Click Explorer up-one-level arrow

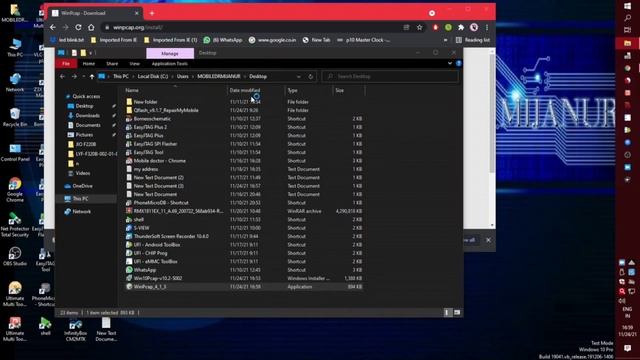click(x=92, y=76)
